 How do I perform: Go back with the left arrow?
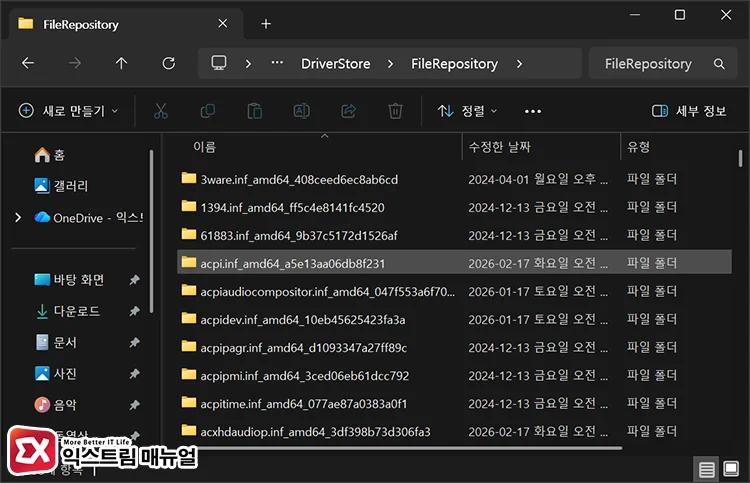(28, 63)
